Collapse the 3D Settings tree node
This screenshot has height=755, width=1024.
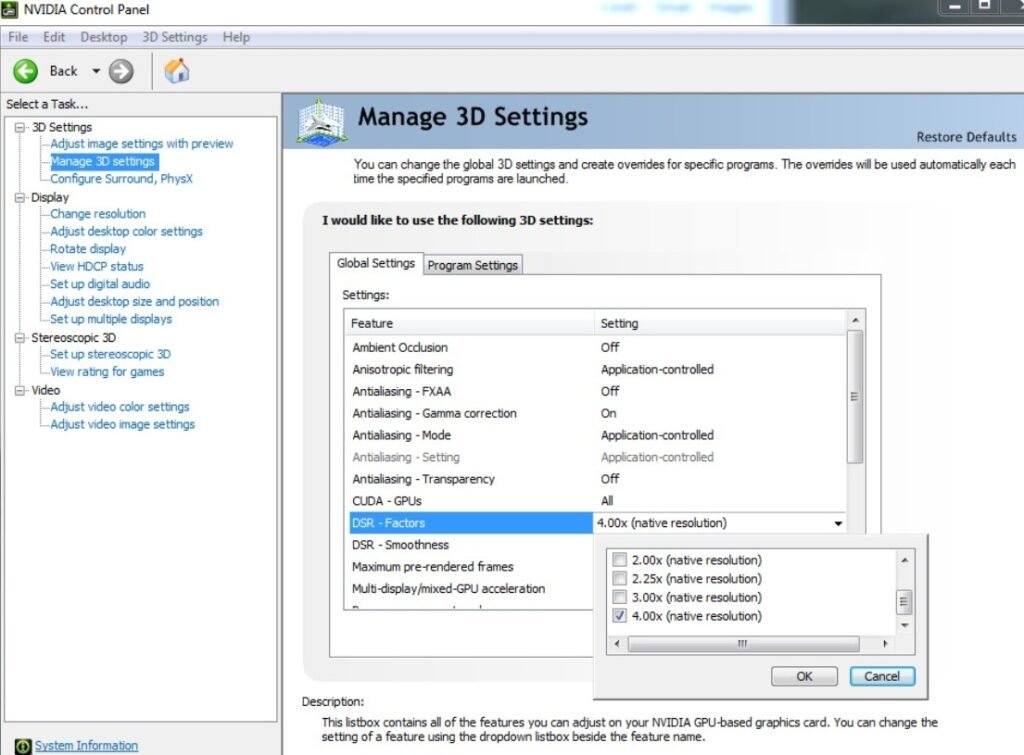point(20,127)
